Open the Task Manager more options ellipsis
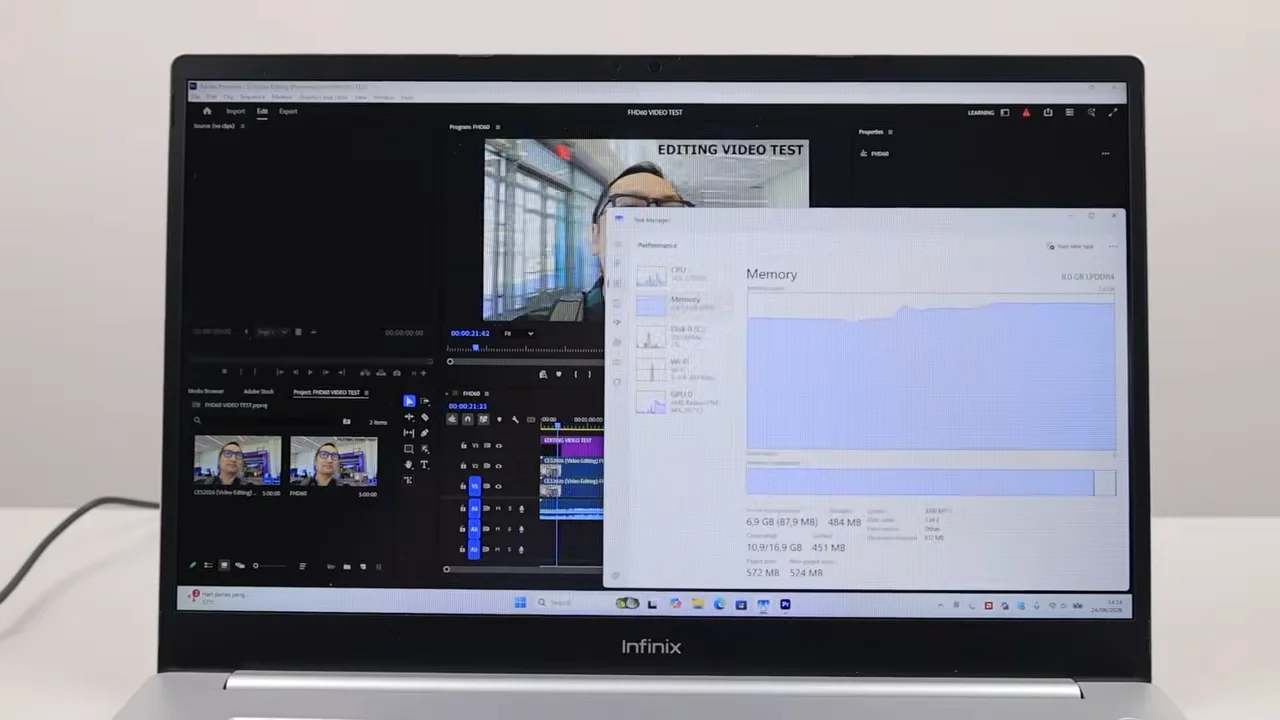 pyautogui.click(x=1113, y=246)
